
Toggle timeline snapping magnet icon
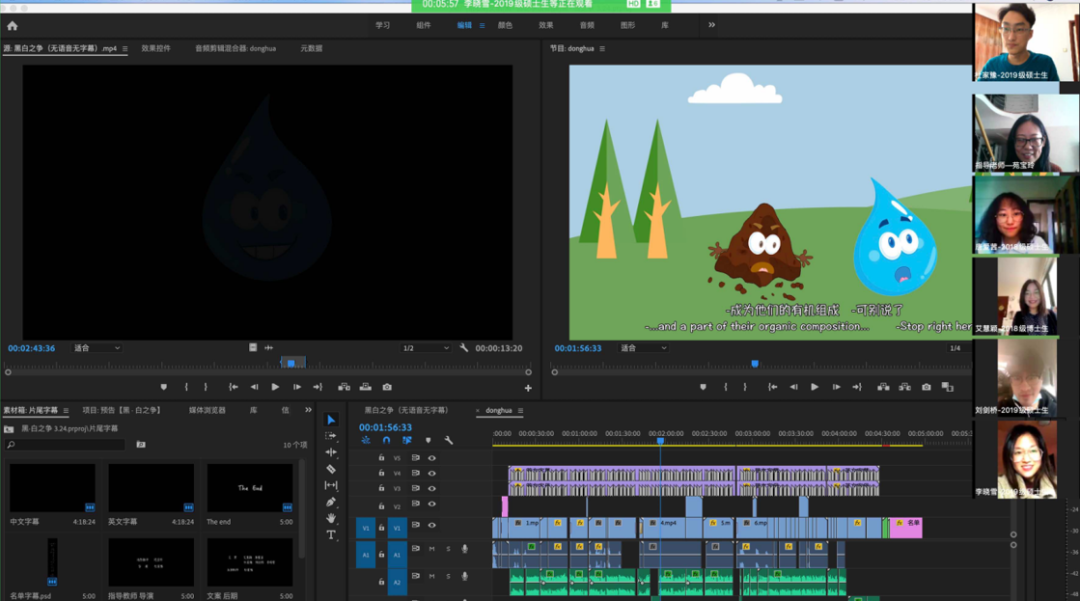tap(386, 440)
